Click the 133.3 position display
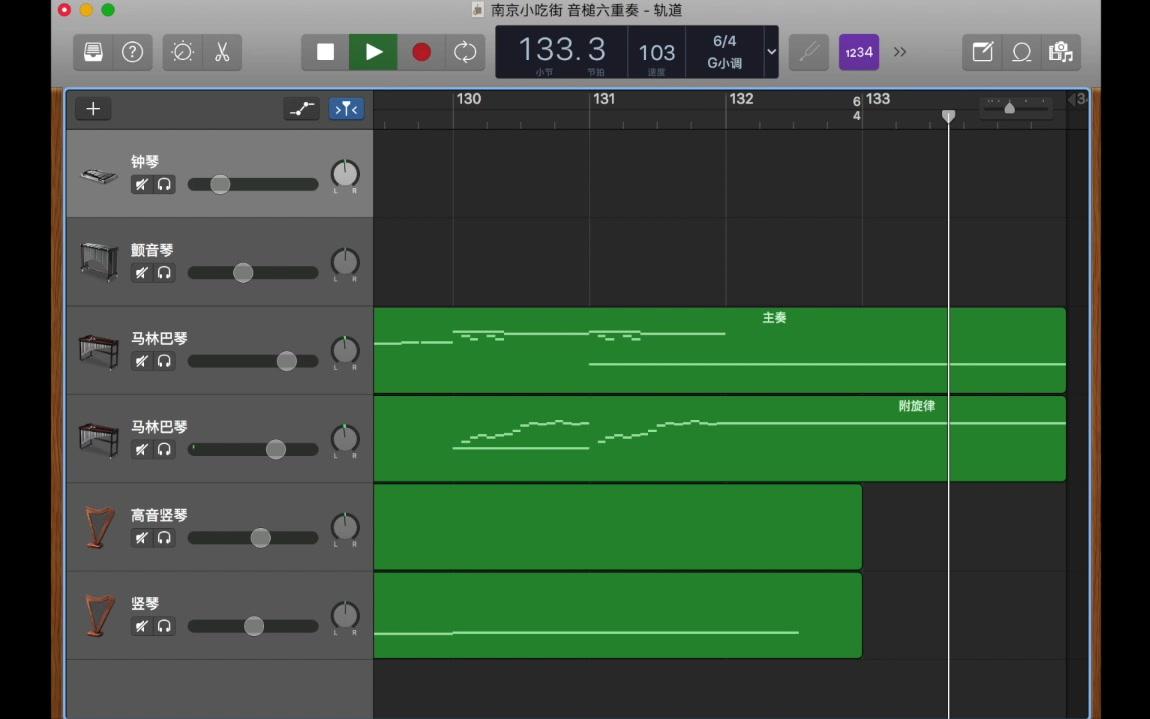 (x=562, y=50)
